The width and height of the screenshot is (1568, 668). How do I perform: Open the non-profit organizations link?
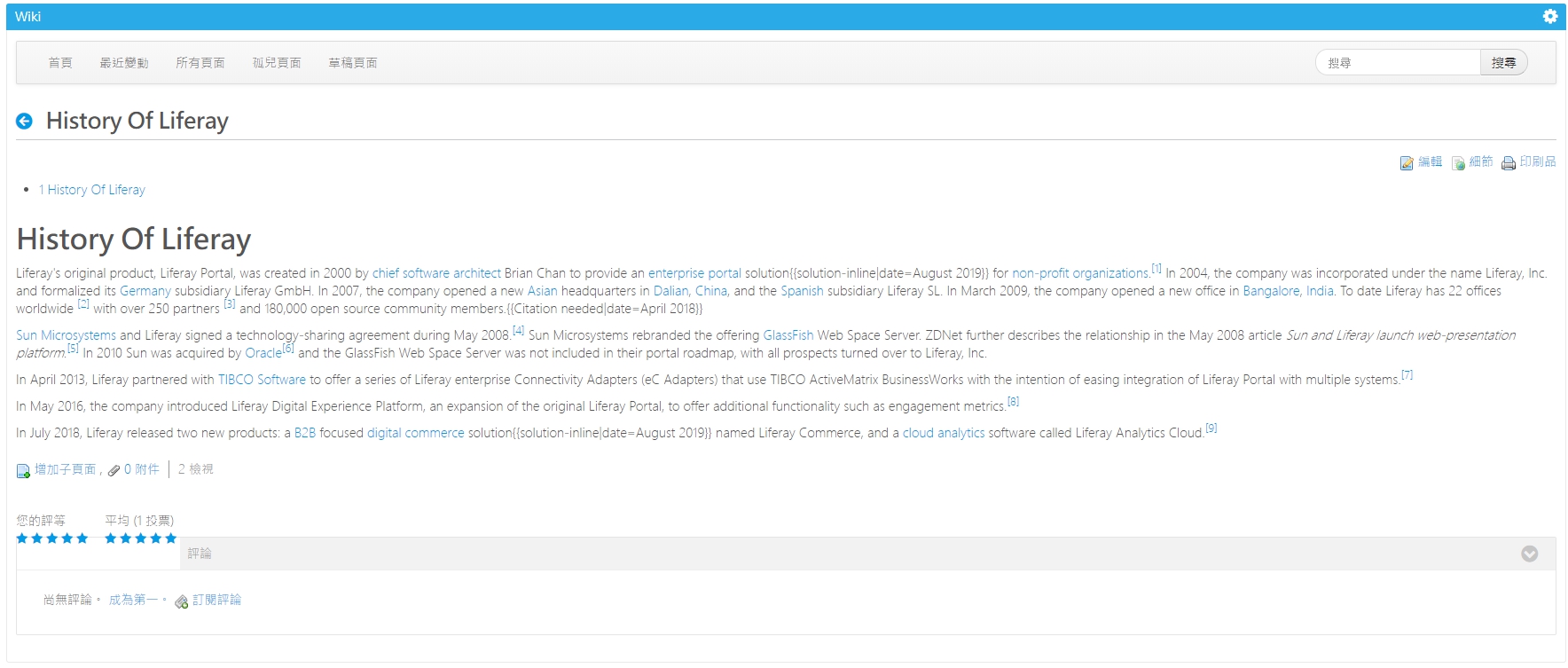(1080, 273)
